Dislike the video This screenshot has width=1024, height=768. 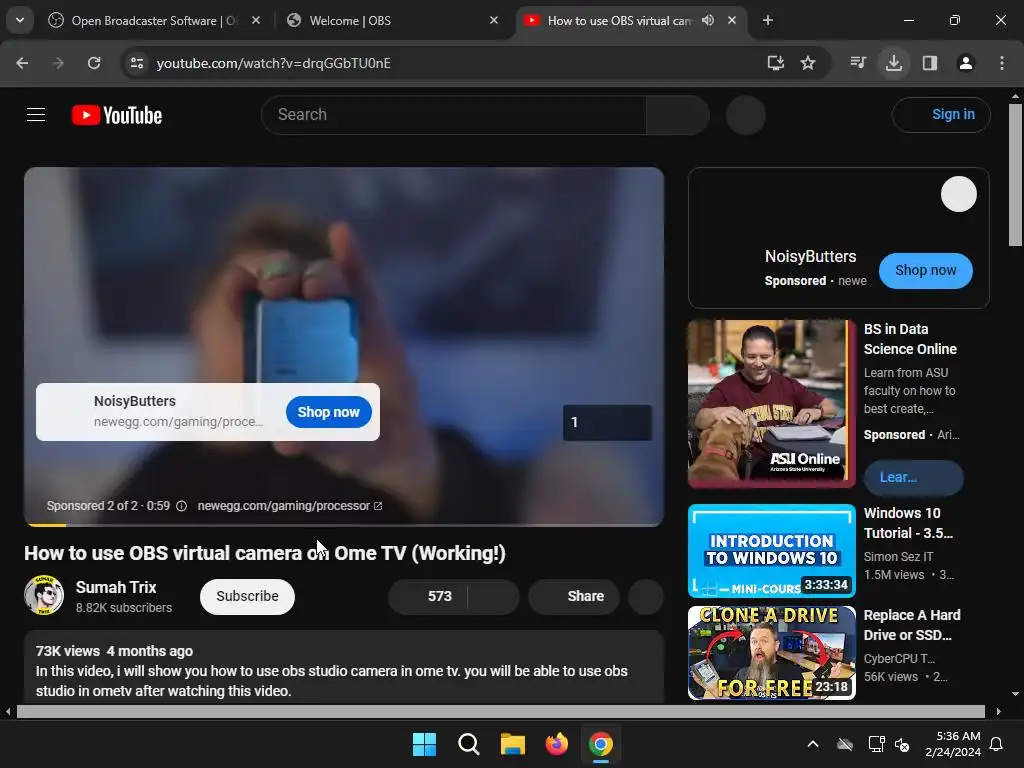click(494, 596)
